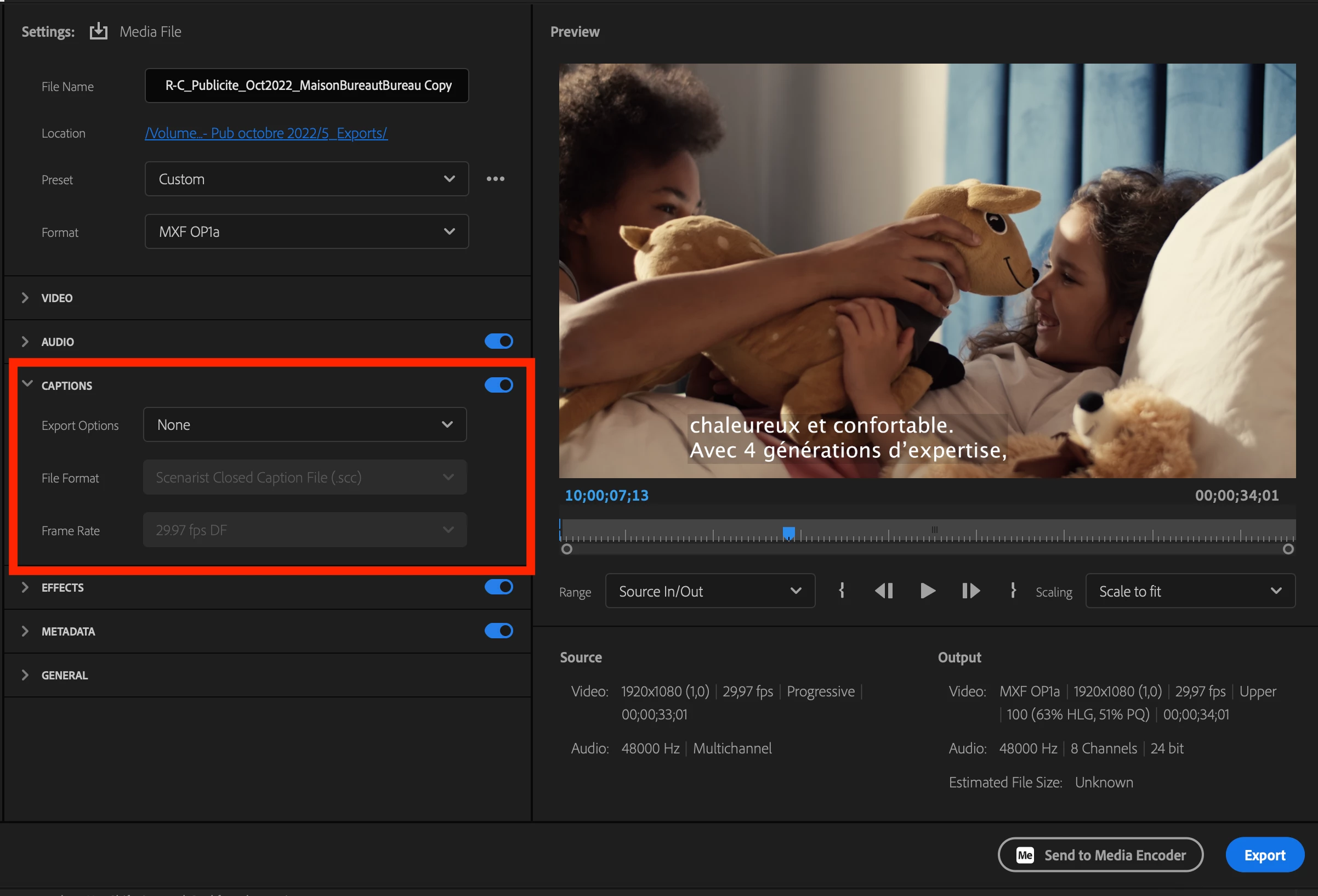Image resolution: width=1318 pixels, height=896 pixels.
Task: Click the blue Export button
Action: (1264, 855)
